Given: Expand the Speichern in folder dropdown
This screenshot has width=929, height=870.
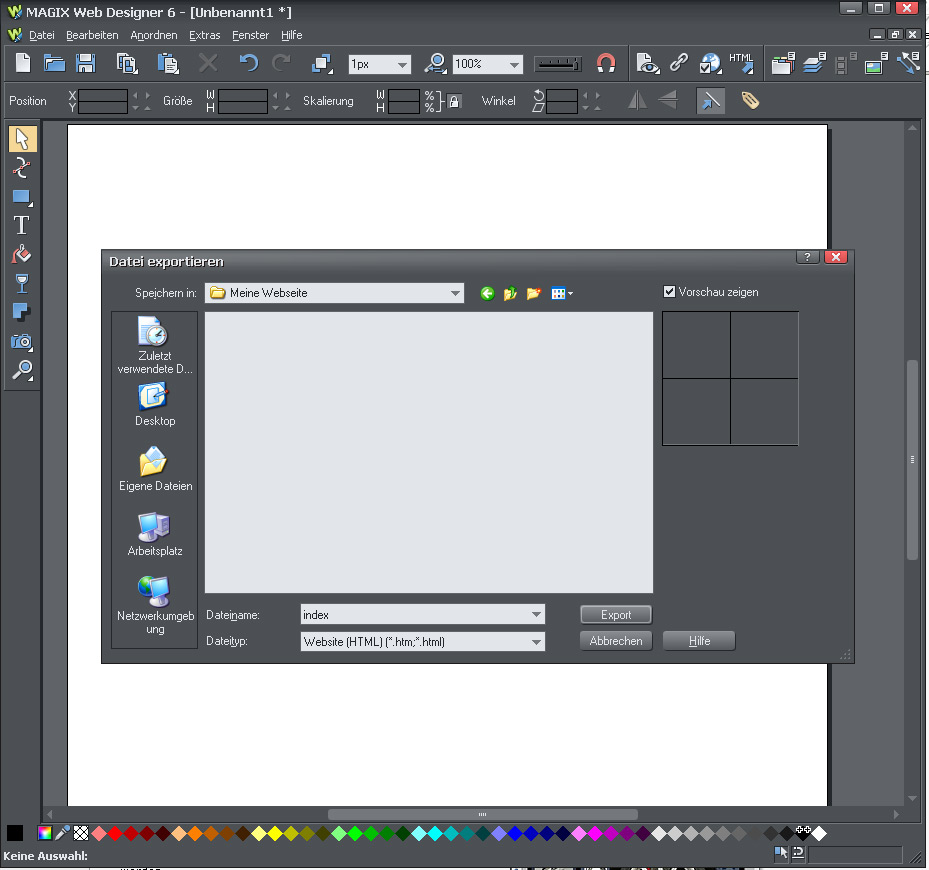Looking at the screenshot, I should [x=455, y=293].
